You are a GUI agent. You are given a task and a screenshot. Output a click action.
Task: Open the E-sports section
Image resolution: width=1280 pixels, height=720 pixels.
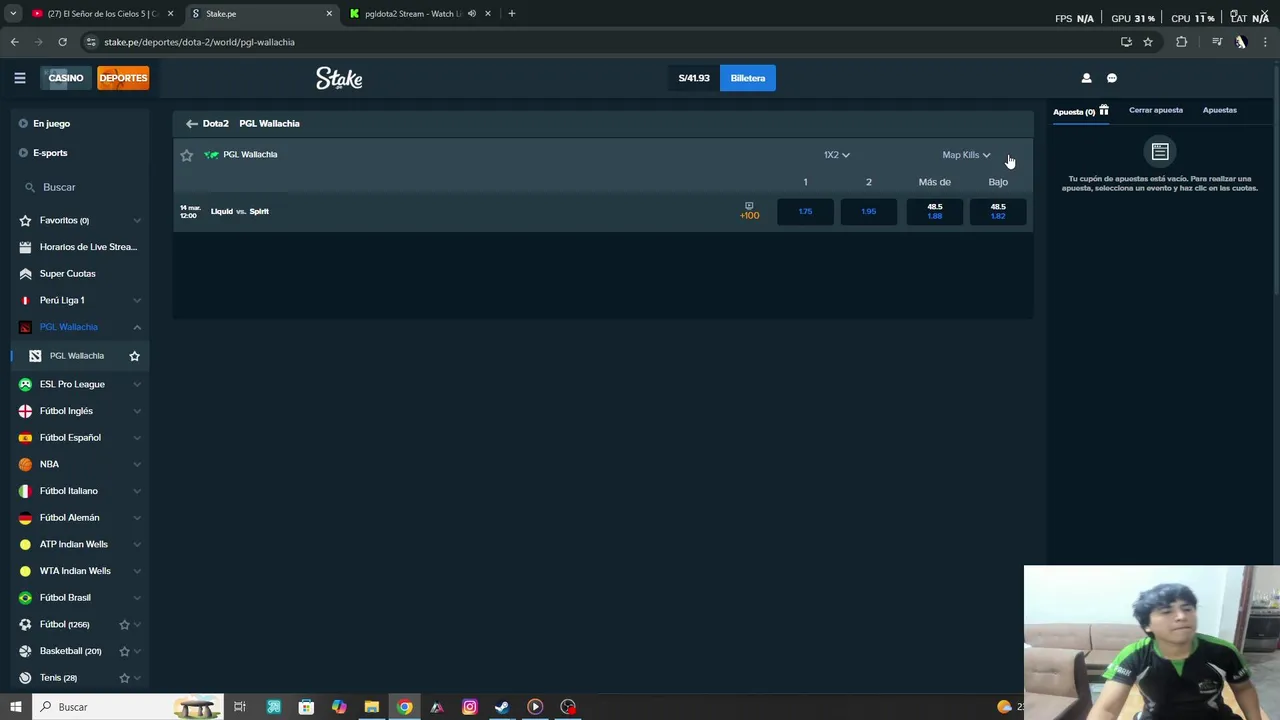(x=50, y=153)
